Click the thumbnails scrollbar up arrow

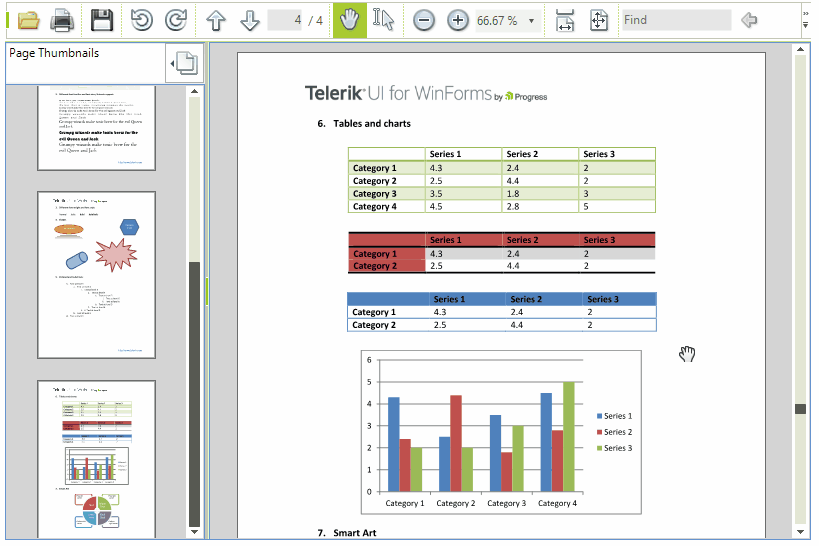click(194, 91)
